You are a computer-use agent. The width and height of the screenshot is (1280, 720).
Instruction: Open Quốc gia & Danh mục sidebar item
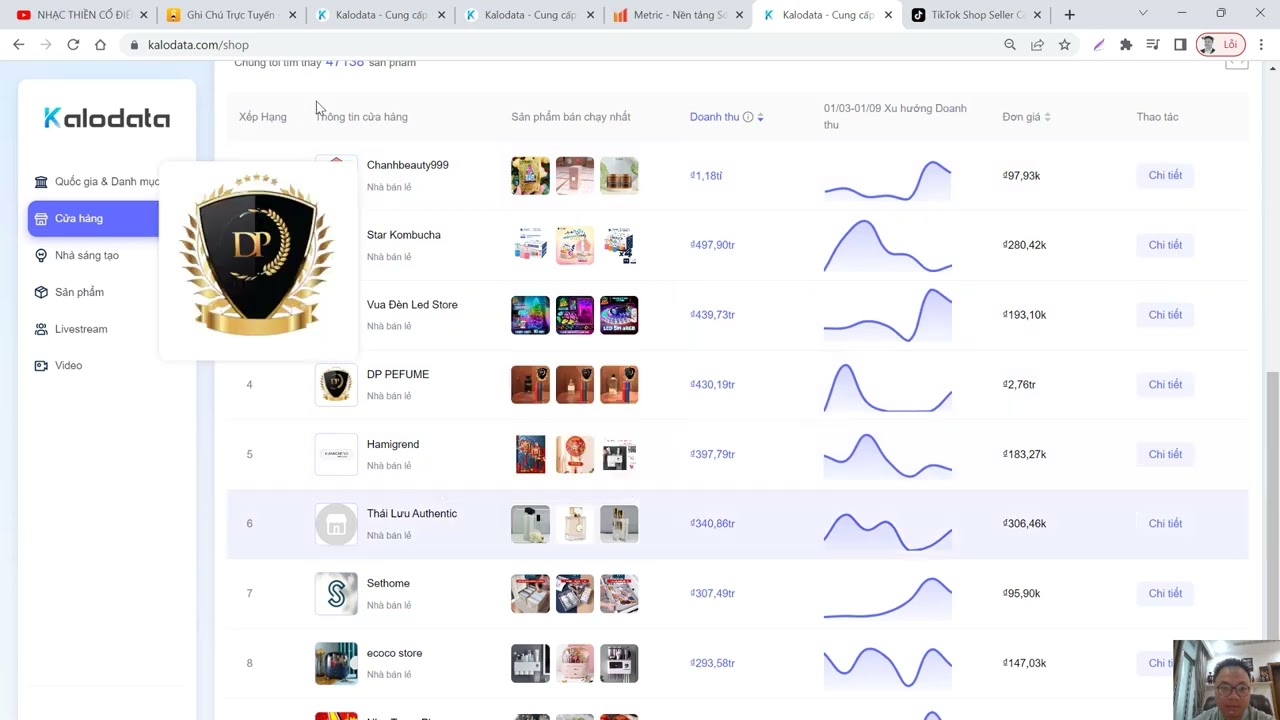pos(96,181)
